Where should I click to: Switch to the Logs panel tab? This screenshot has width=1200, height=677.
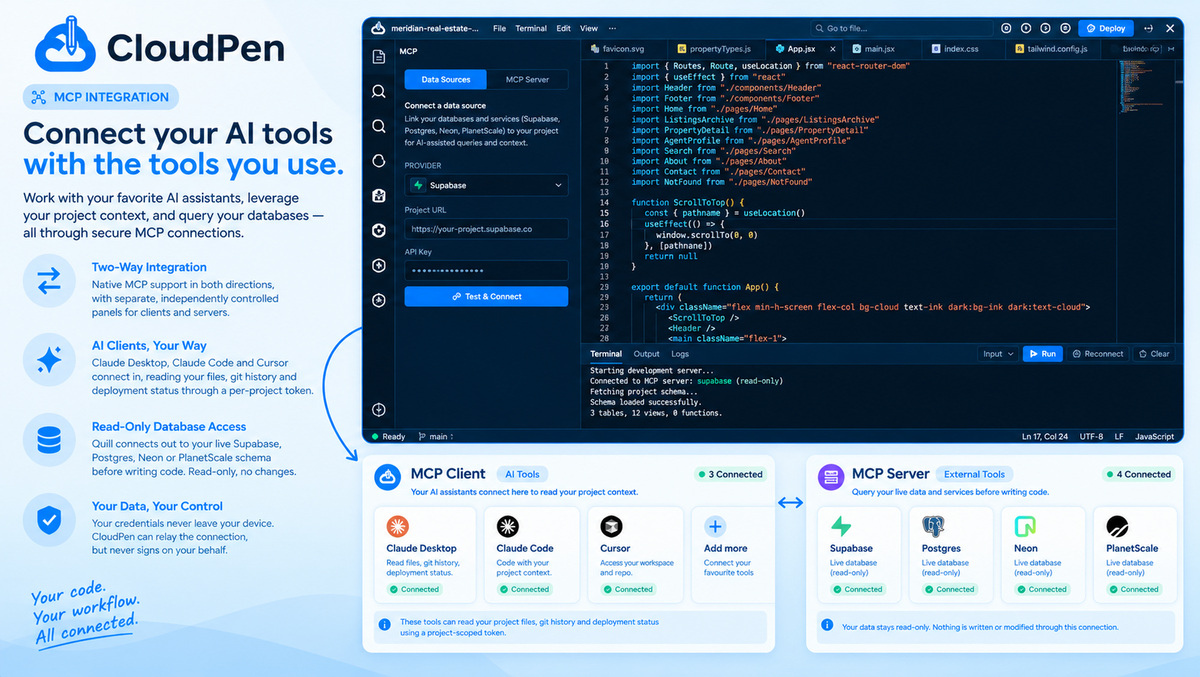tap(680, 354)
